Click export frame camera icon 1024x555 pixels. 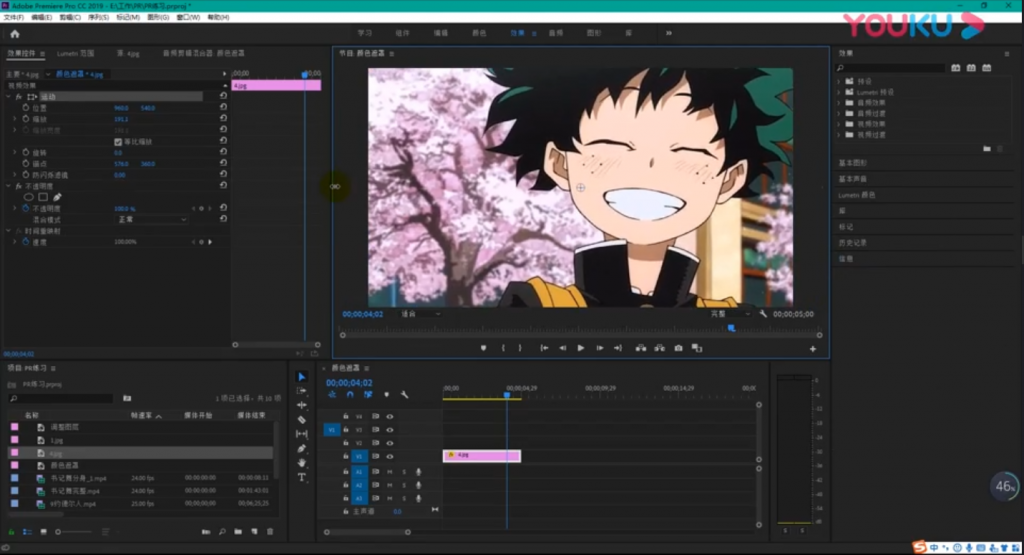tap(679, 348)
